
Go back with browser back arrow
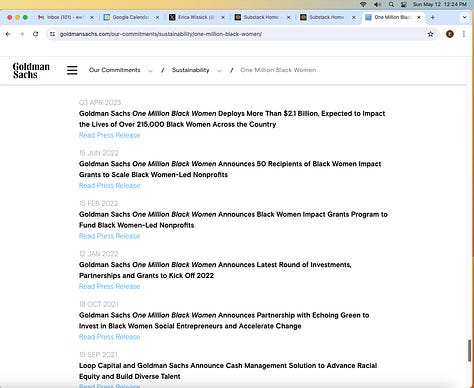pos(8,34)
